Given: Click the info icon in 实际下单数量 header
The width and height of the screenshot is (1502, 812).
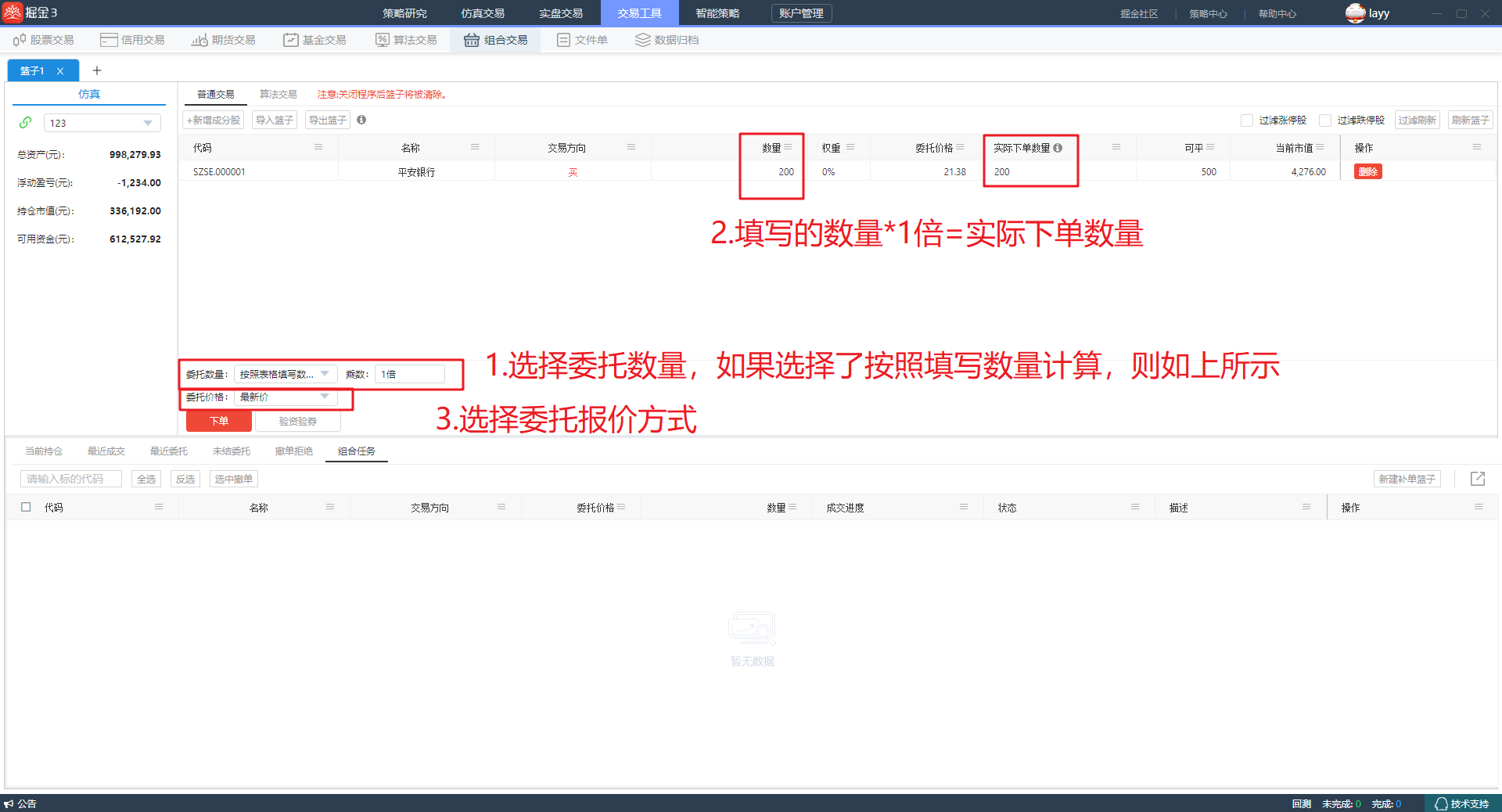Looking at the screenshot, I should click(1058, 148).
